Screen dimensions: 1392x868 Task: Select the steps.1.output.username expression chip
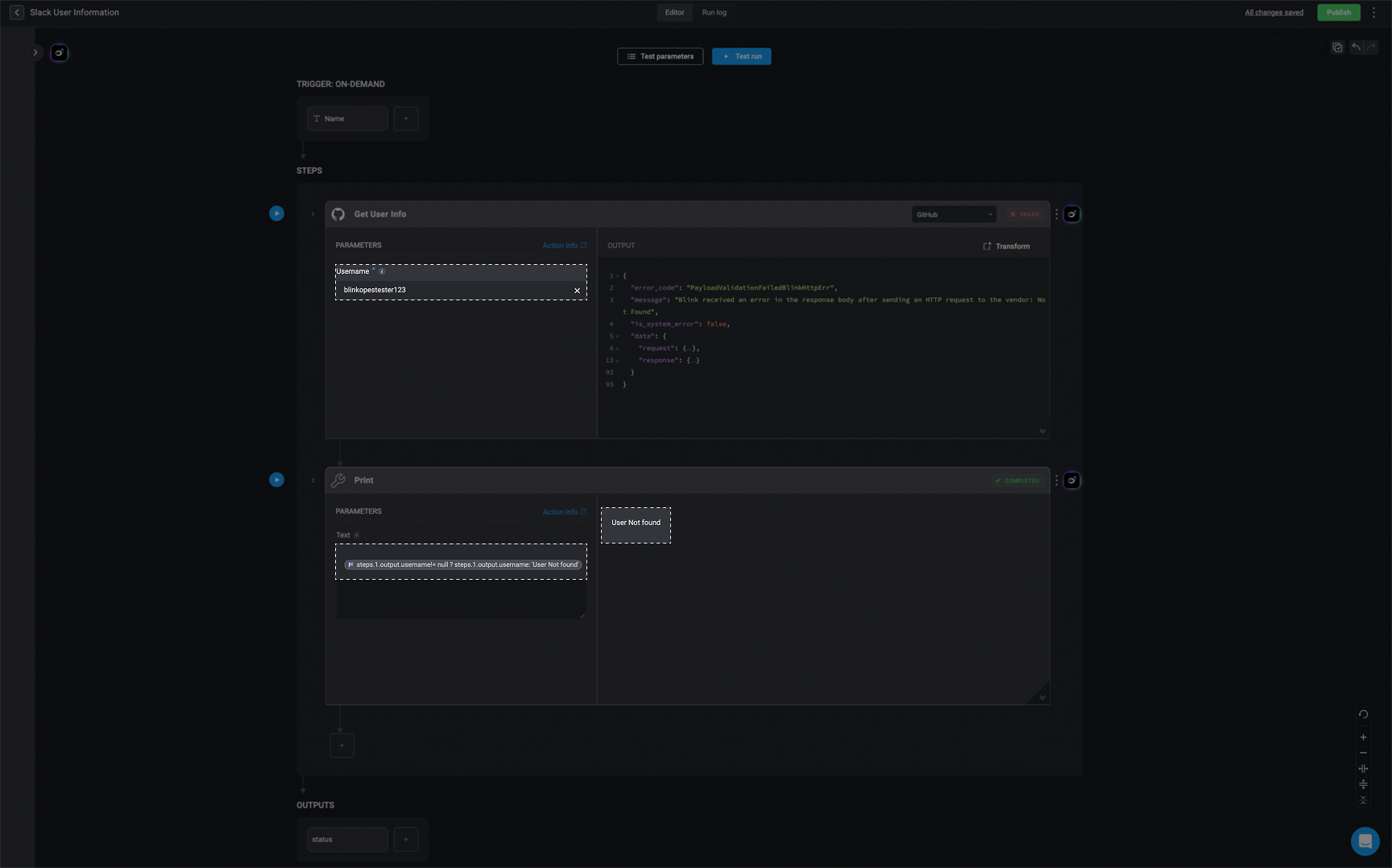tap(463, 564)
